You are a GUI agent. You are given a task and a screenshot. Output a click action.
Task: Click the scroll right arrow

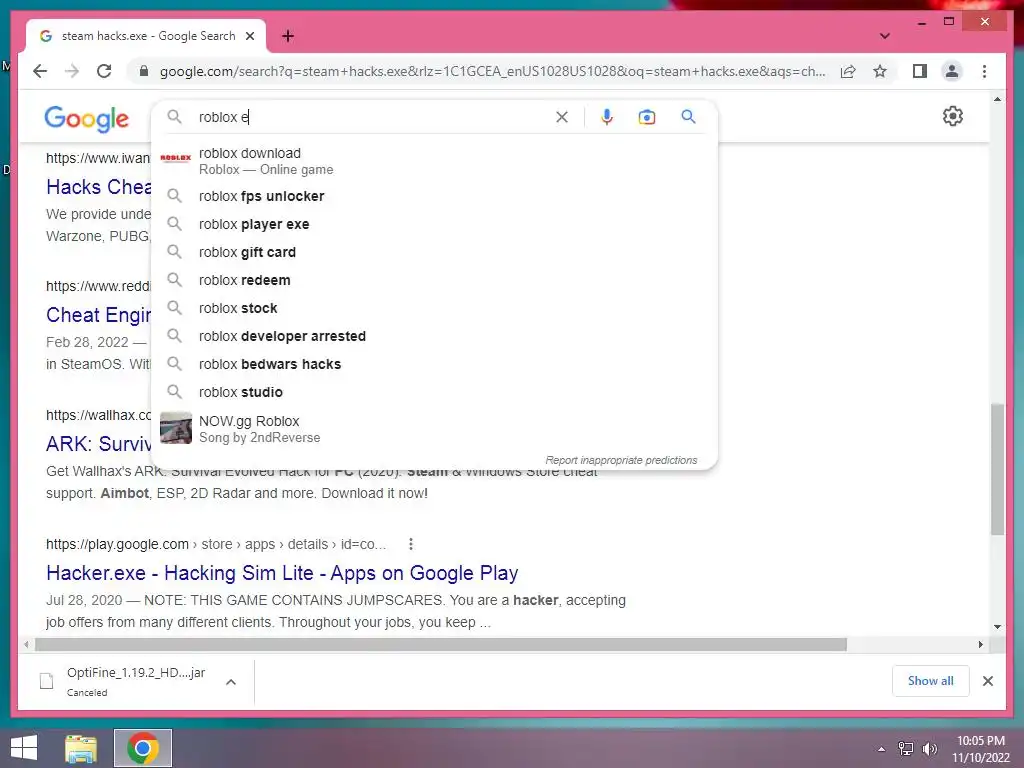[980, 645]
